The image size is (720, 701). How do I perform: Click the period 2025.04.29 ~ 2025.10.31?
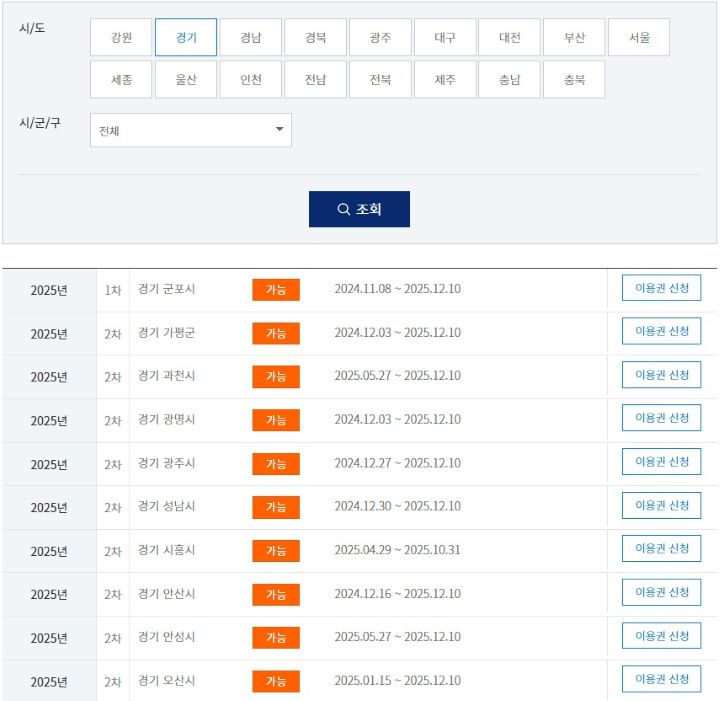pyautogui.click(x=398, y=550)
